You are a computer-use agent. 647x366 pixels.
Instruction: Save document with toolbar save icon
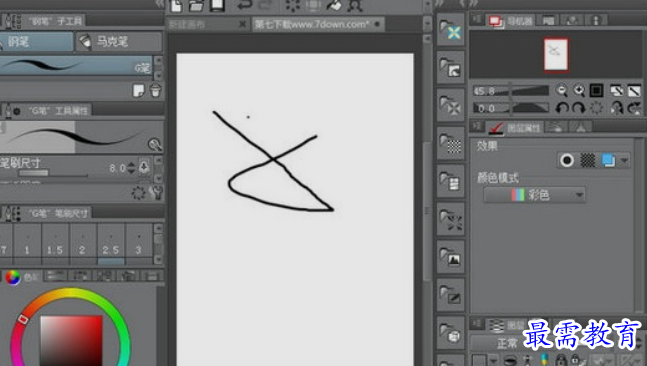point(217,5)
